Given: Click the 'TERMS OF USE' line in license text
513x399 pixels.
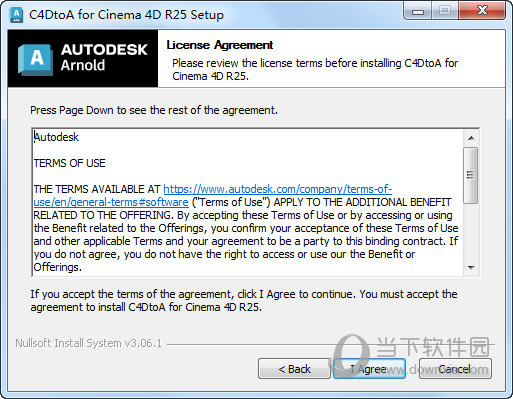Looking at the screenshot, I should (x=70, y=163).
